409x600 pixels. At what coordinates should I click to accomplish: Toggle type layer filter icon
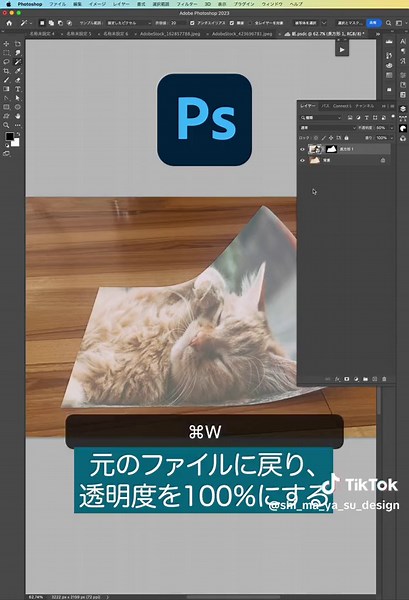click(x=367, y=118)
